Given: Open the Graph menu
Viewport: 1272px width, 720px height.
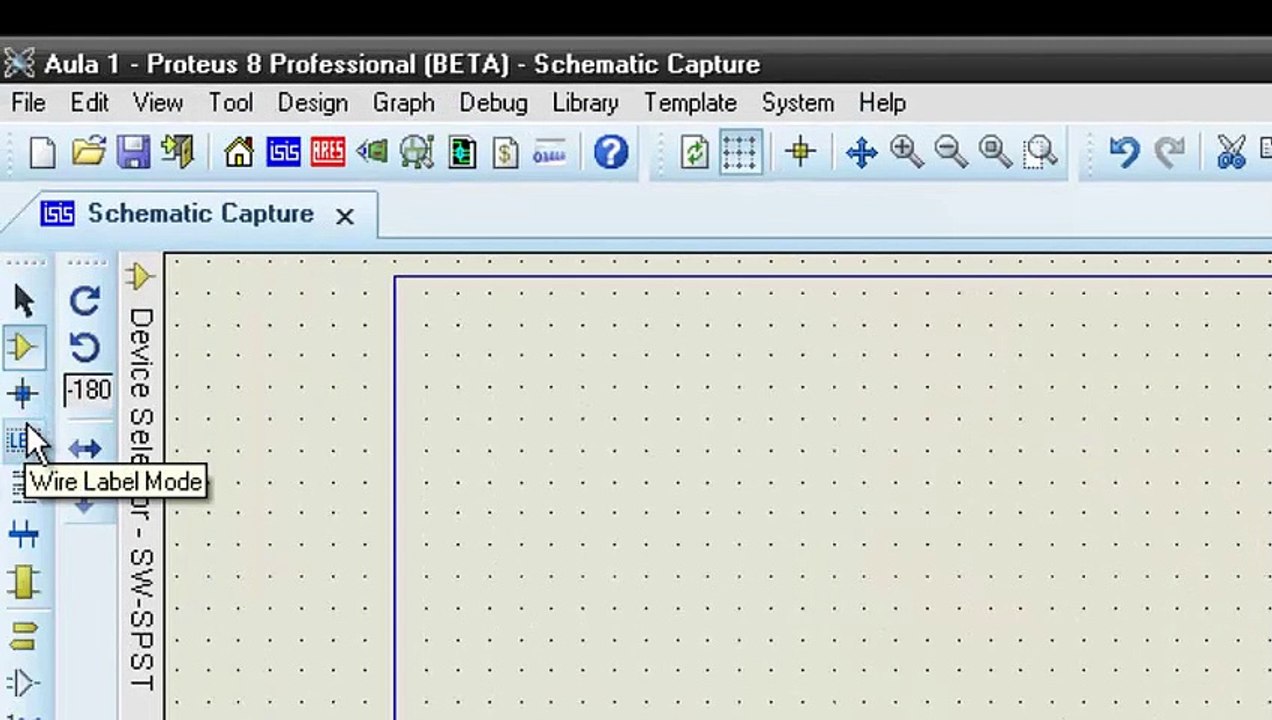Looking at the screenshot, I should [x=403, y=103].
